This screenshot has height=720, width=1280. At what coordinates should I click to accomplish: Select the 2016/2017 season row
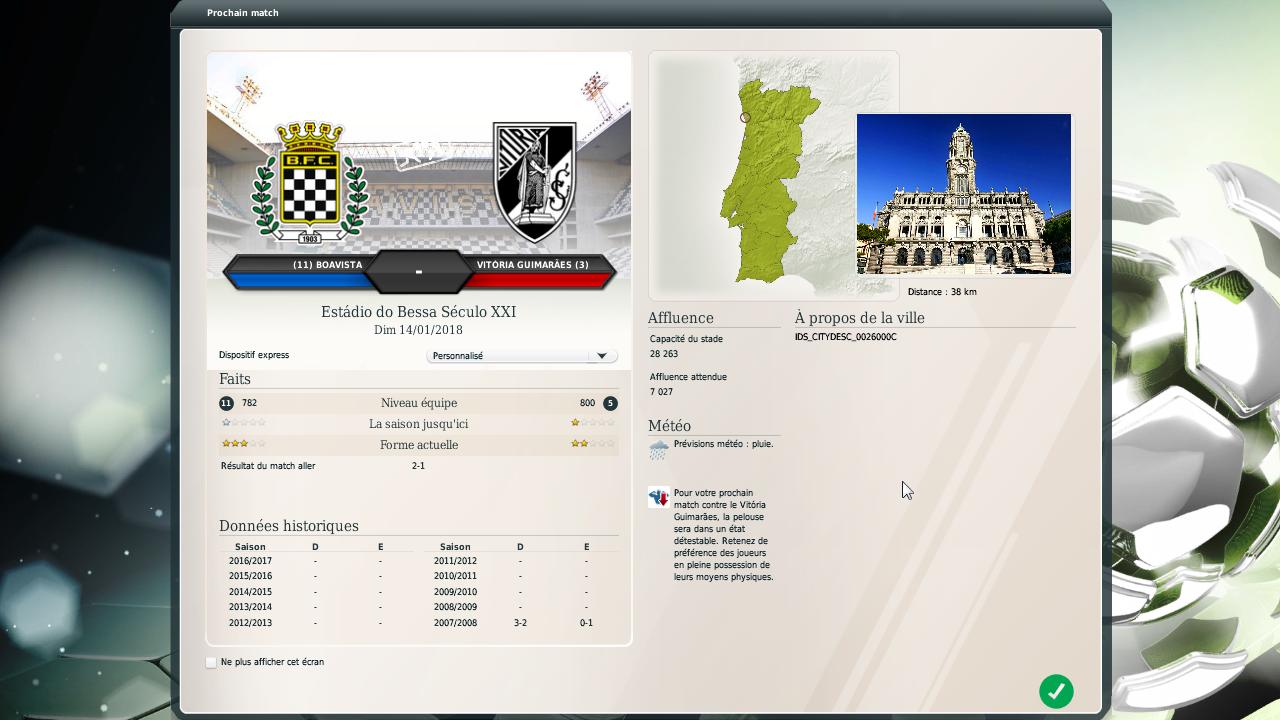coord(316,561)
